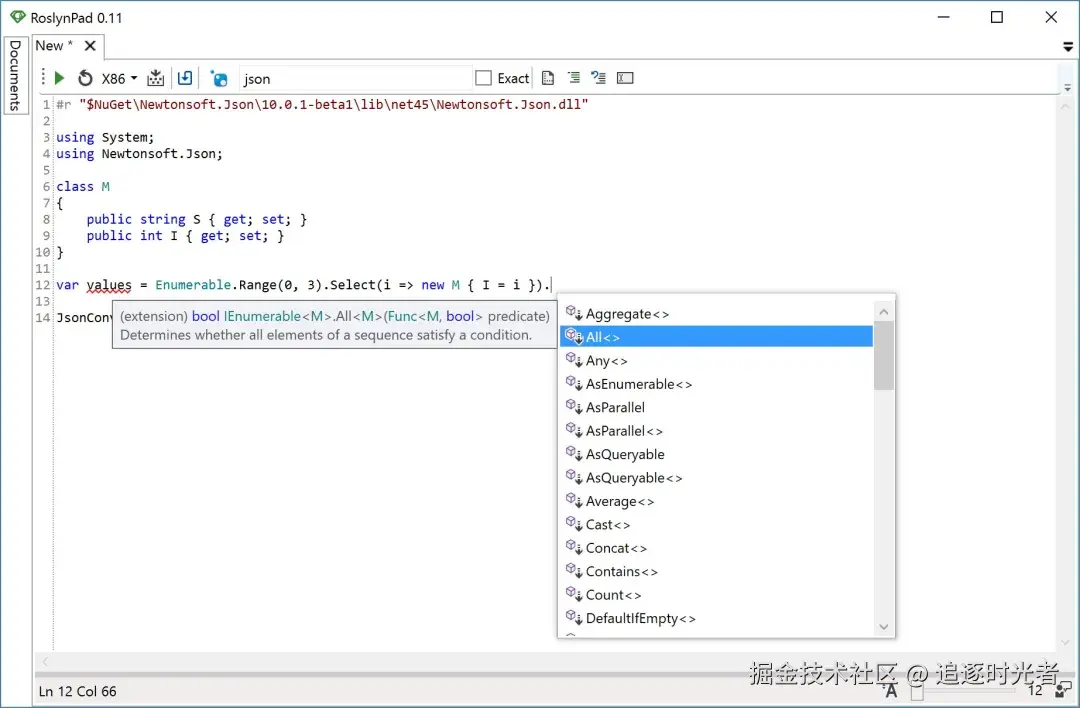This screenshot has width=1080, height=708.
Task: Click the rename symbol icon
Action: [625, 78]
